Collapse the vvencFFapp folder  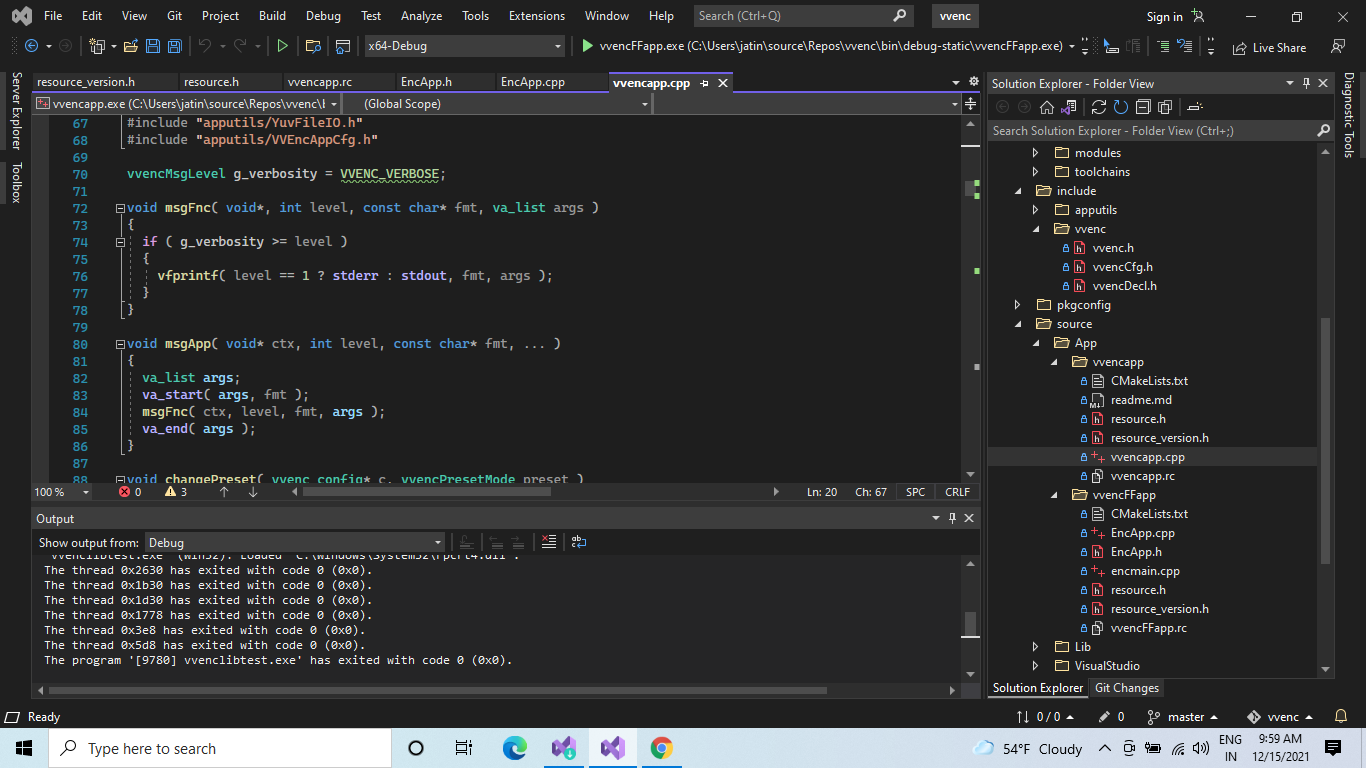click(1053, 494)
